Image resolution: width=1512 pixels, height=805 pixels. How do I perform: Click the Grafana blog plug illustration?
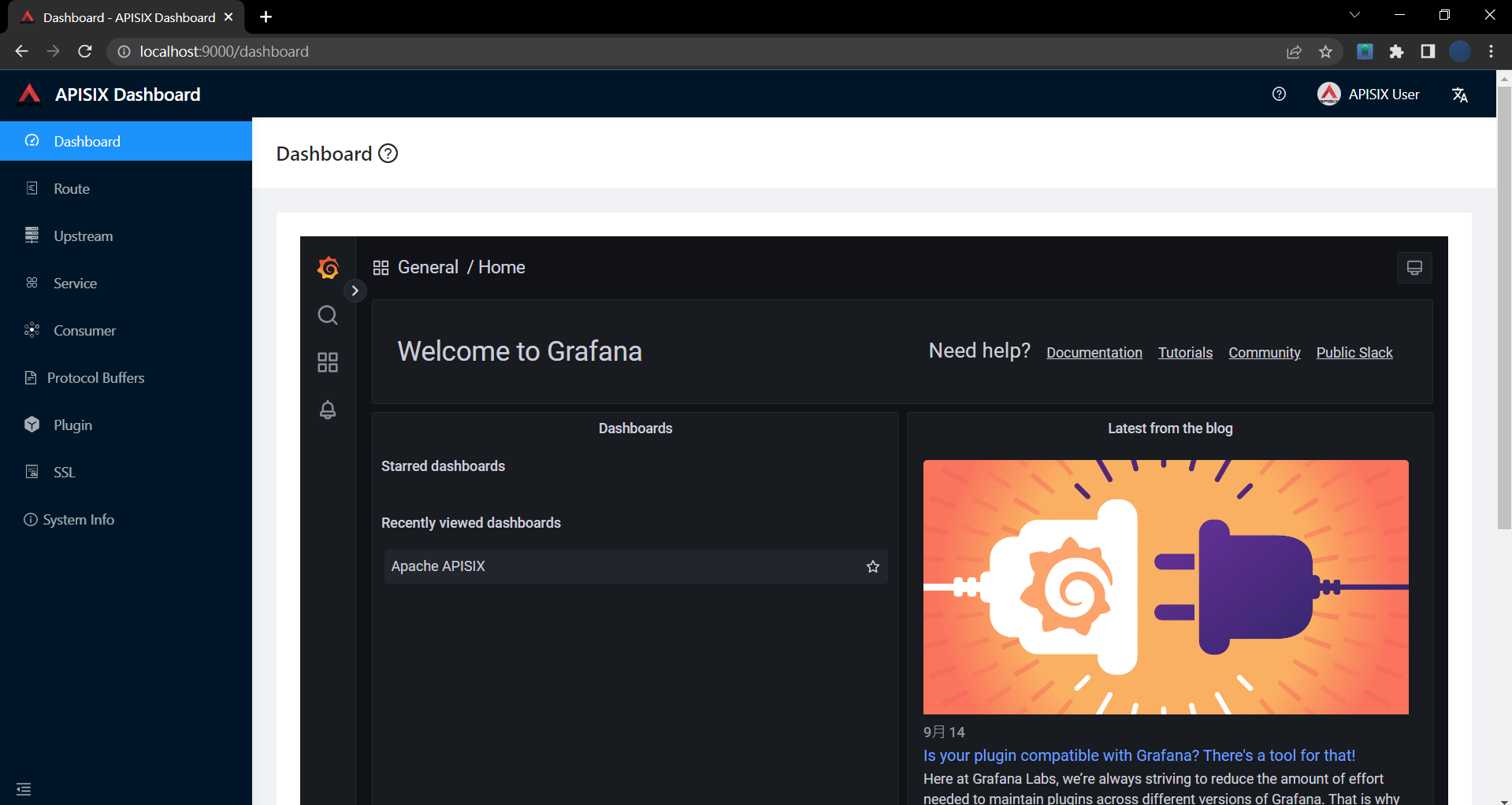click(1165, 587)
